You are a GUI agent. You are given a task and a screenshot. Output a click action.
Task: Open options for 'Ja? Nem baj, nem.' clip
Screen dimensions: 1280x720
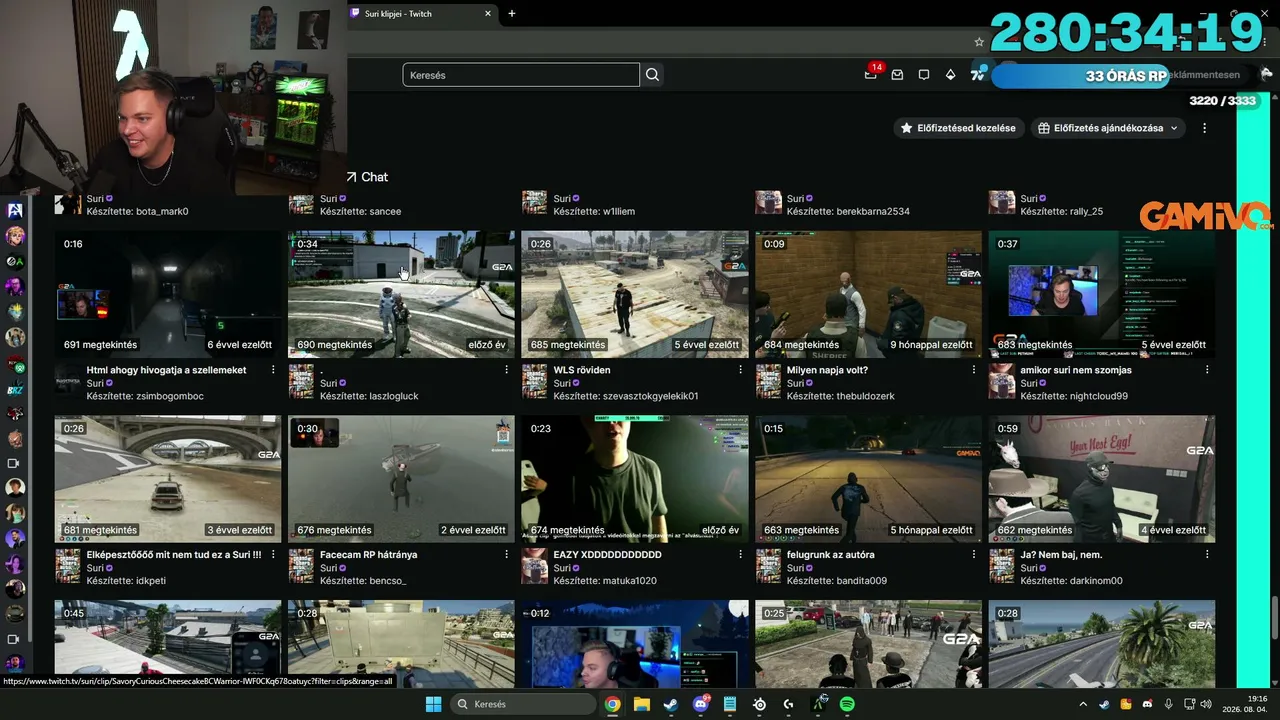(x=1207, y=555)
